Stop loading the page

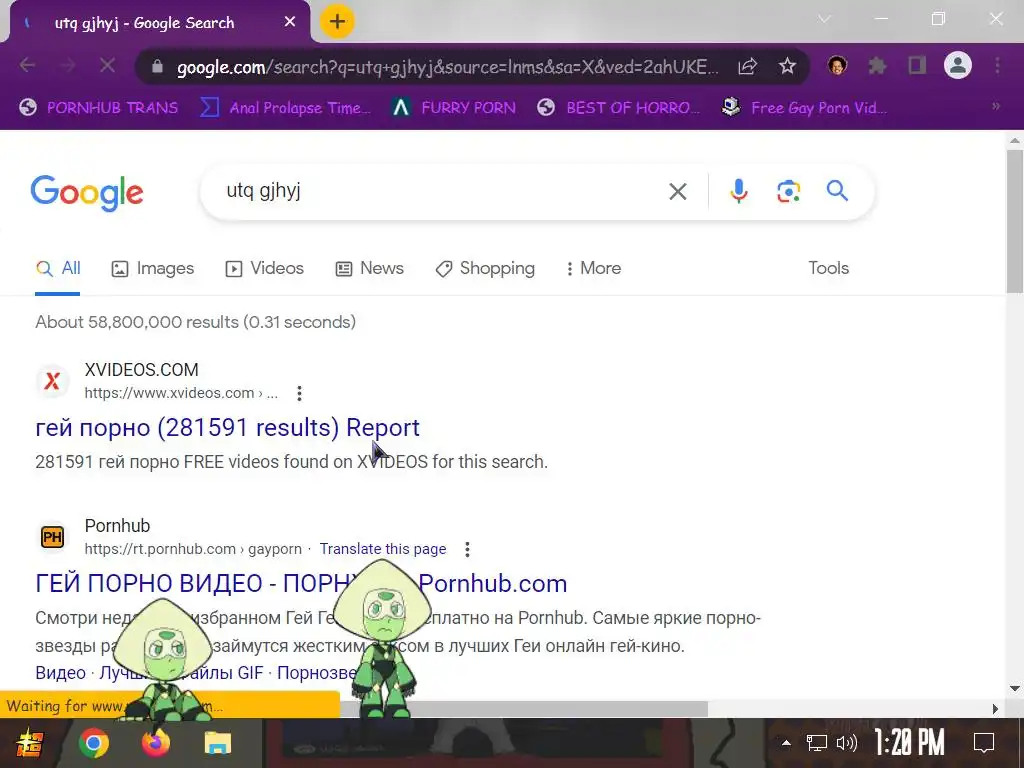[x=107, y=65]
